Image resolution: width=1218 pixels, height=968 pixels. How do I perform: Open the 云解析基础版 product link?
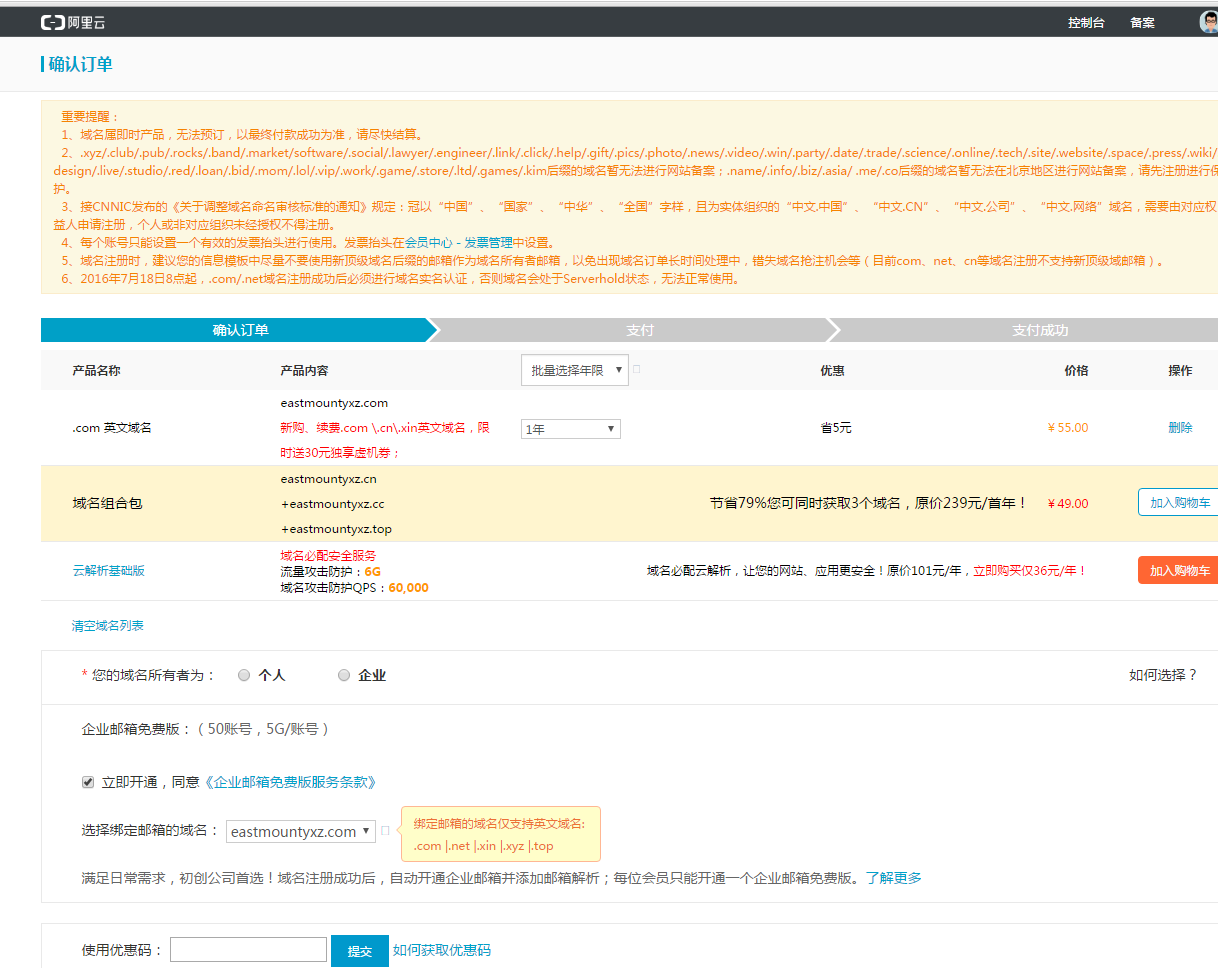pos(108,571)
